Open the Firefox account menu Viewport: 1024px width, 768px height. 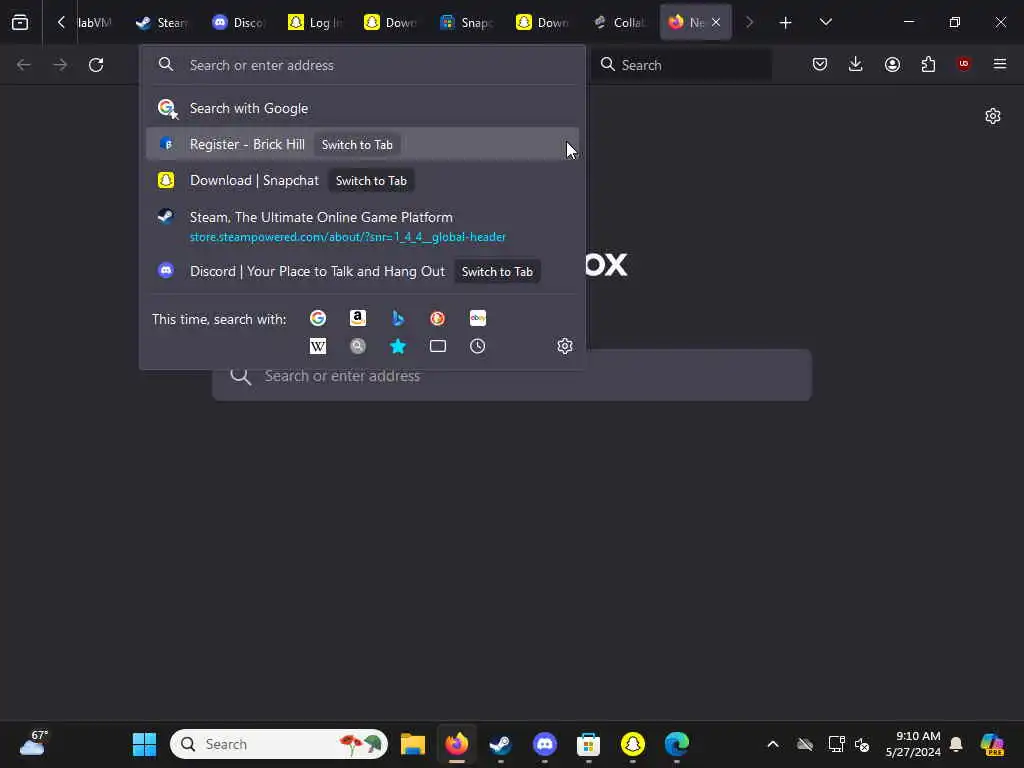click(x=892, y=64)
